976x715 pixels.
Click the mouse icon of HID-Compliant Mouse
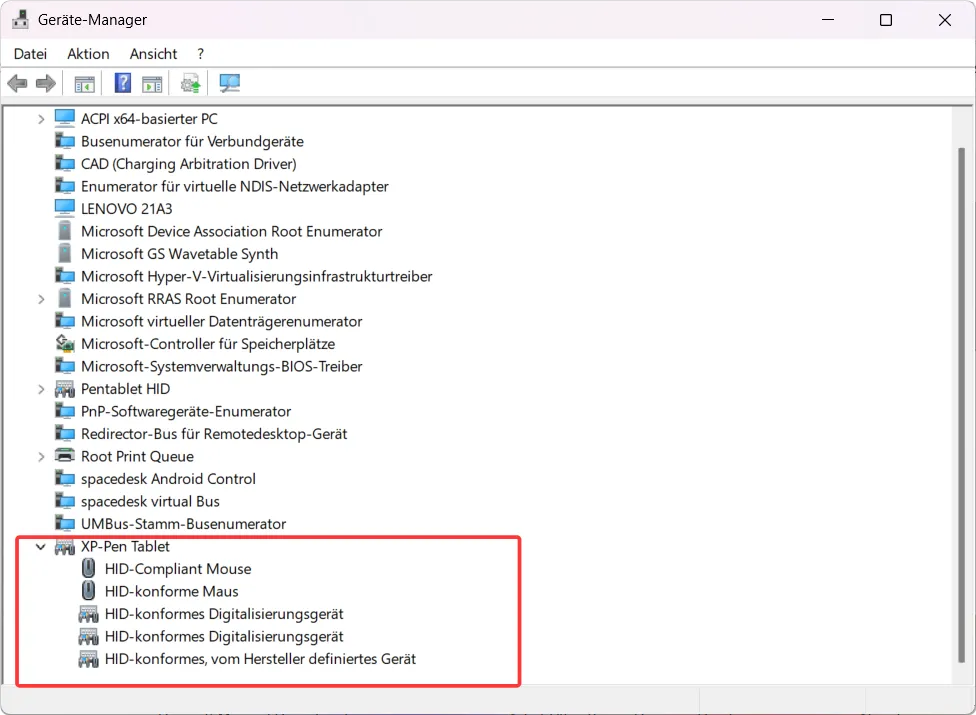click(x=88, y=568)
